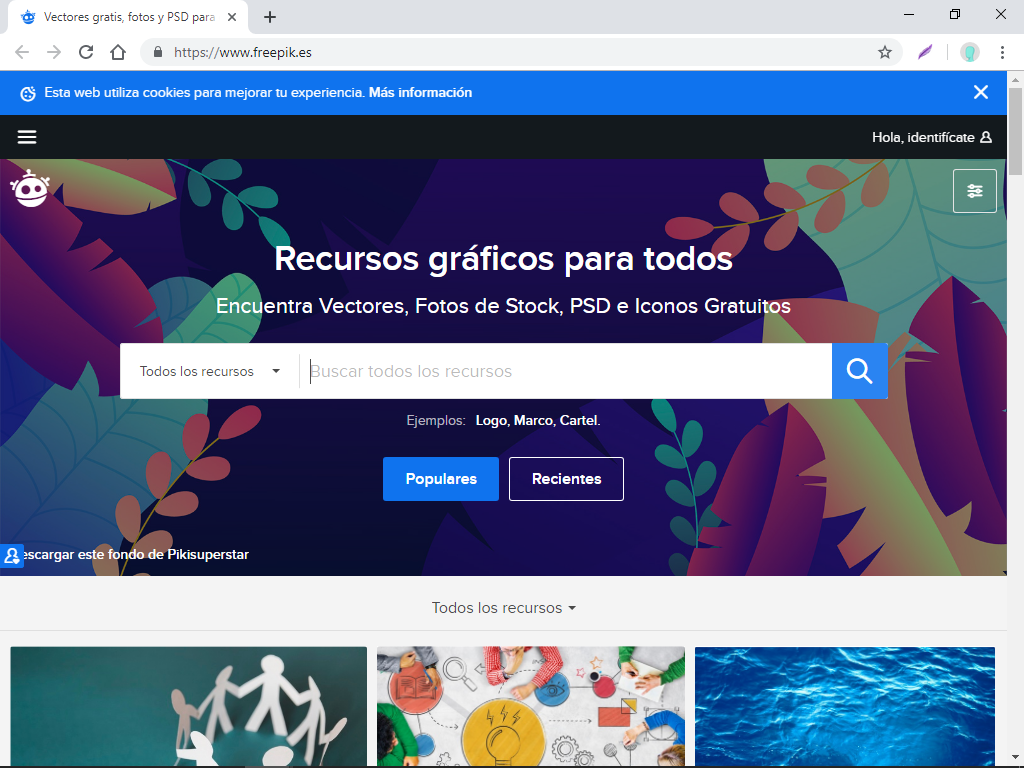Reload the page
Screen dimensions: 1024x768
point(86,52)
